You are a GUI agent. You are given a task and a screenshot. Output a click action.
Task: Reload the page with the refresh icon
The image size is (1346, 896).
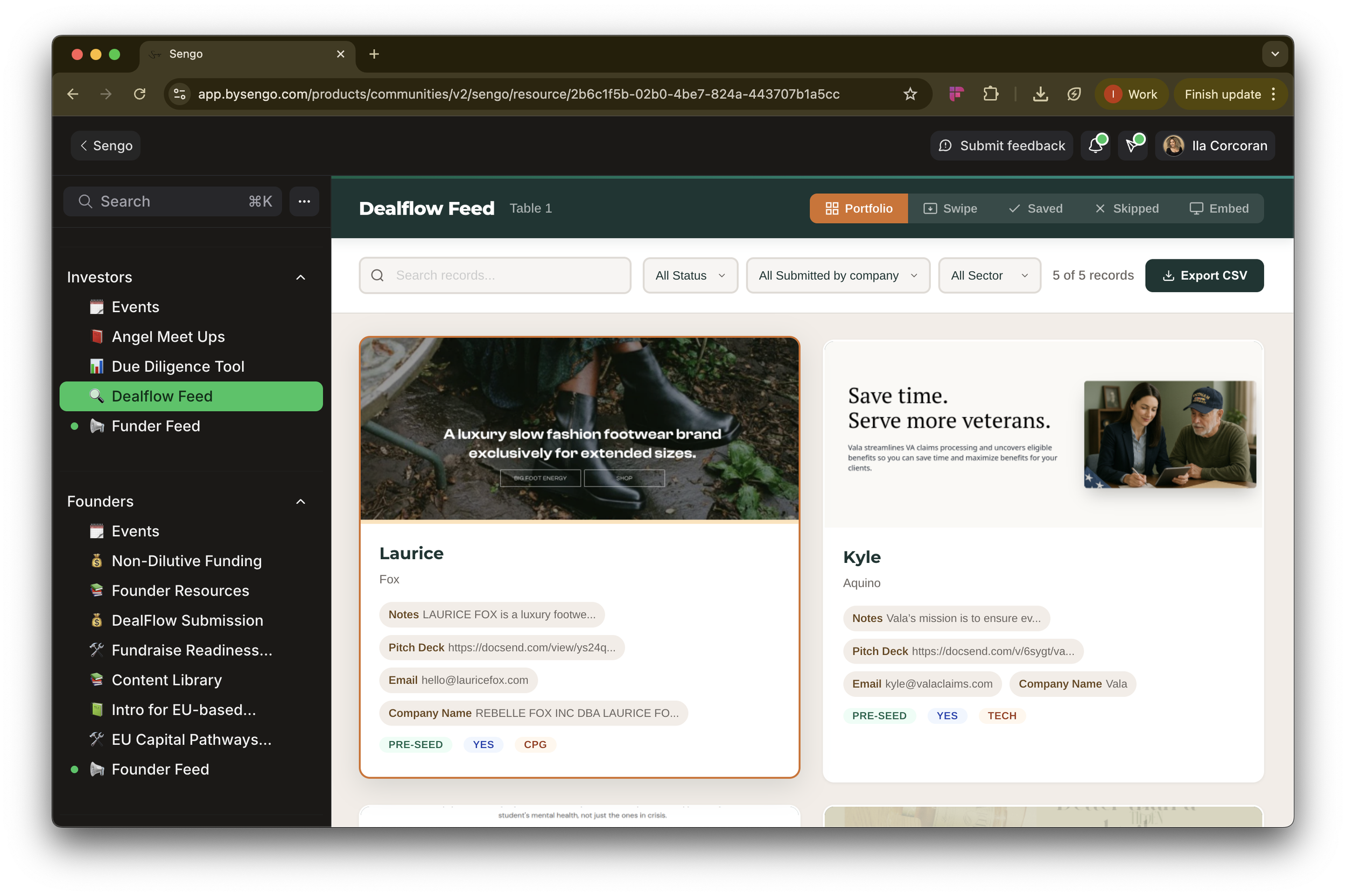pyautogui.click(x=139, y=94)
